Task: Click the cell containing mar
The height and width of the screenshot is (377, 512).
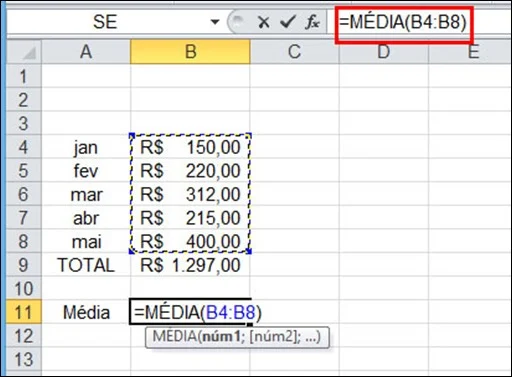Action: 86,194
